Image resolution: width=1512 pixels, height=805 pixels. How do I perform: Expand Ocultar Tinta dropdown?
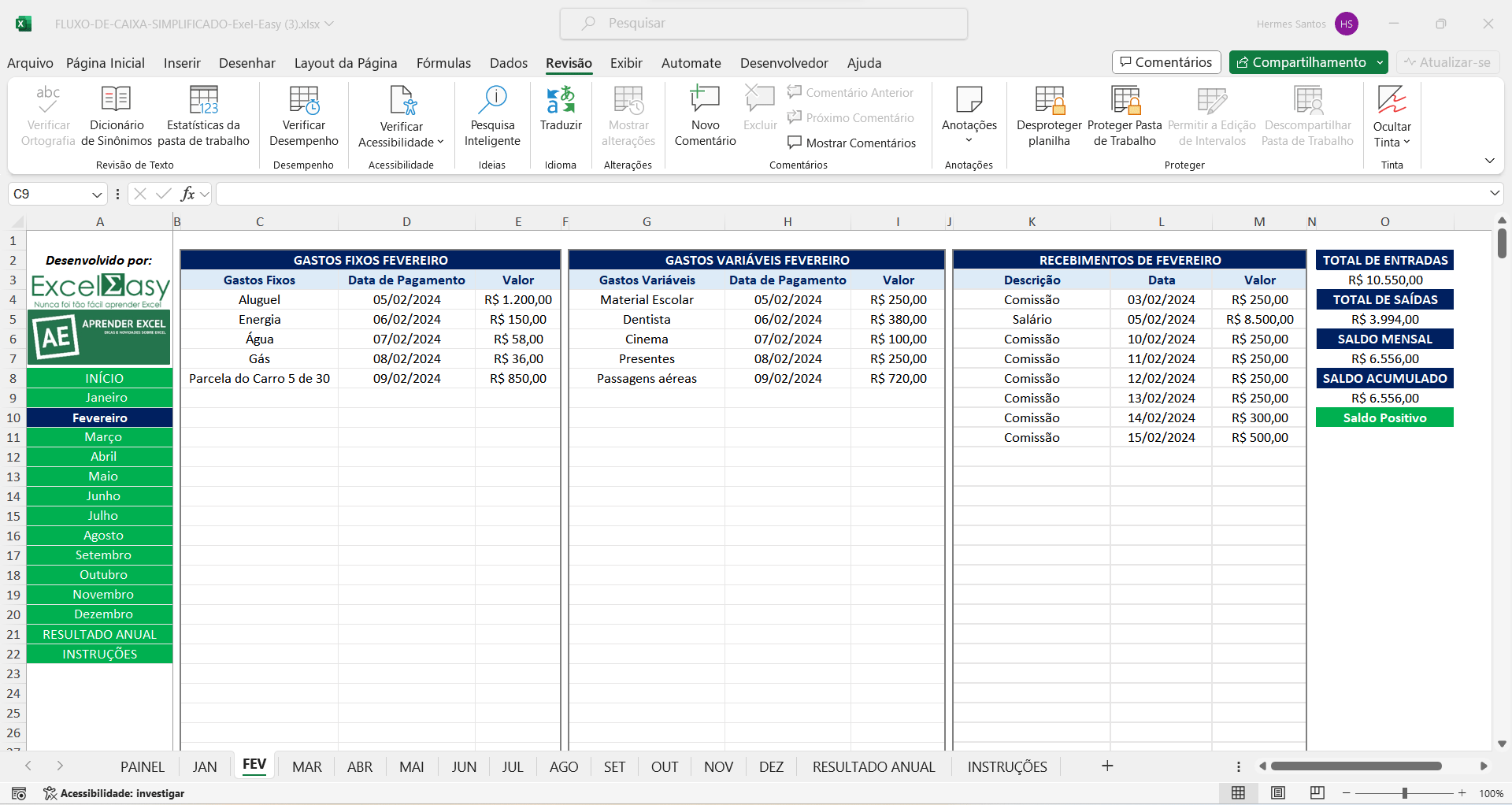(1406, 143)
